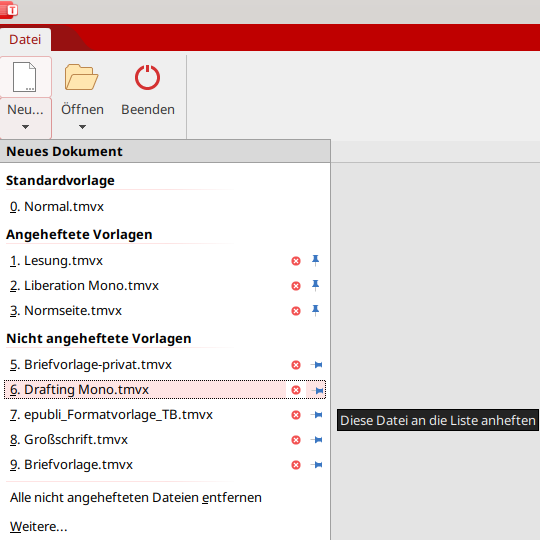Click the Öffnen label text
540x540 pixels.
click(82, 109)
